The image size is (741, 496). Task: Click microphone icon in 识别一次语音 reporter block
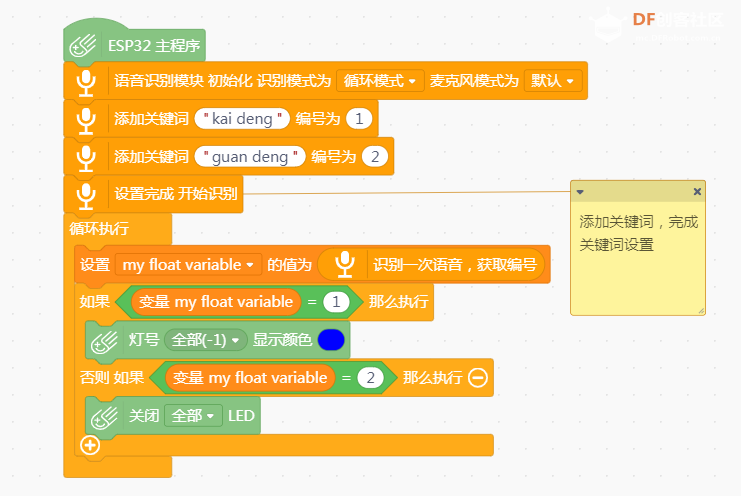pyautogui.click(x=345, y=264)
